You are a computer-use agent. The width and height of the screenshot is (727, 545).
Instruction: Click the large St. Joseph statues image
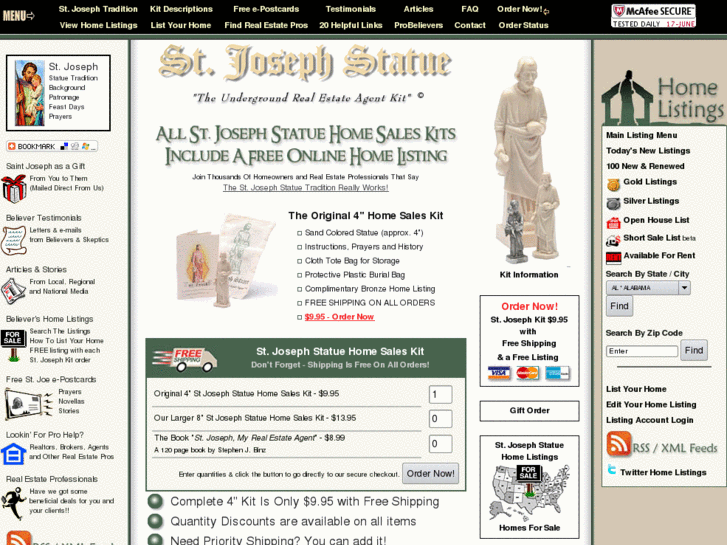528,160
